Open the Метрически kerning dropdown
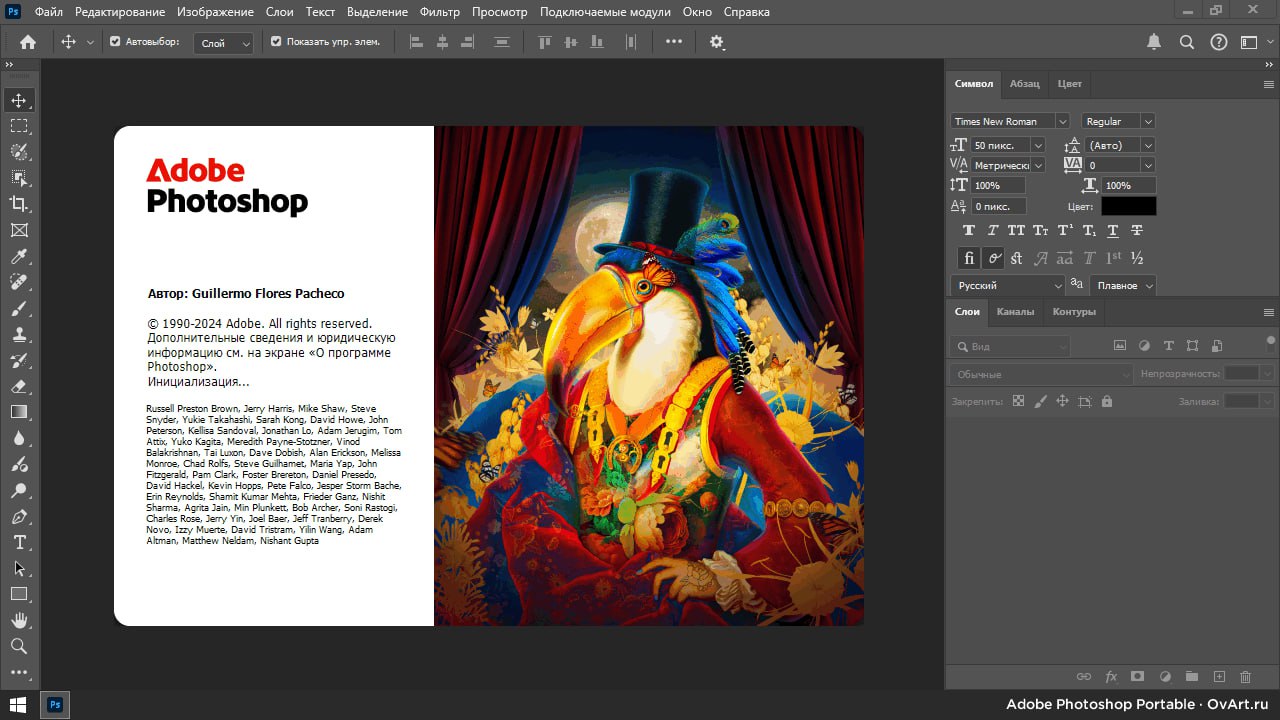Image resolution: width=1280 pixels, height=720 pixels. [1008, 165]
